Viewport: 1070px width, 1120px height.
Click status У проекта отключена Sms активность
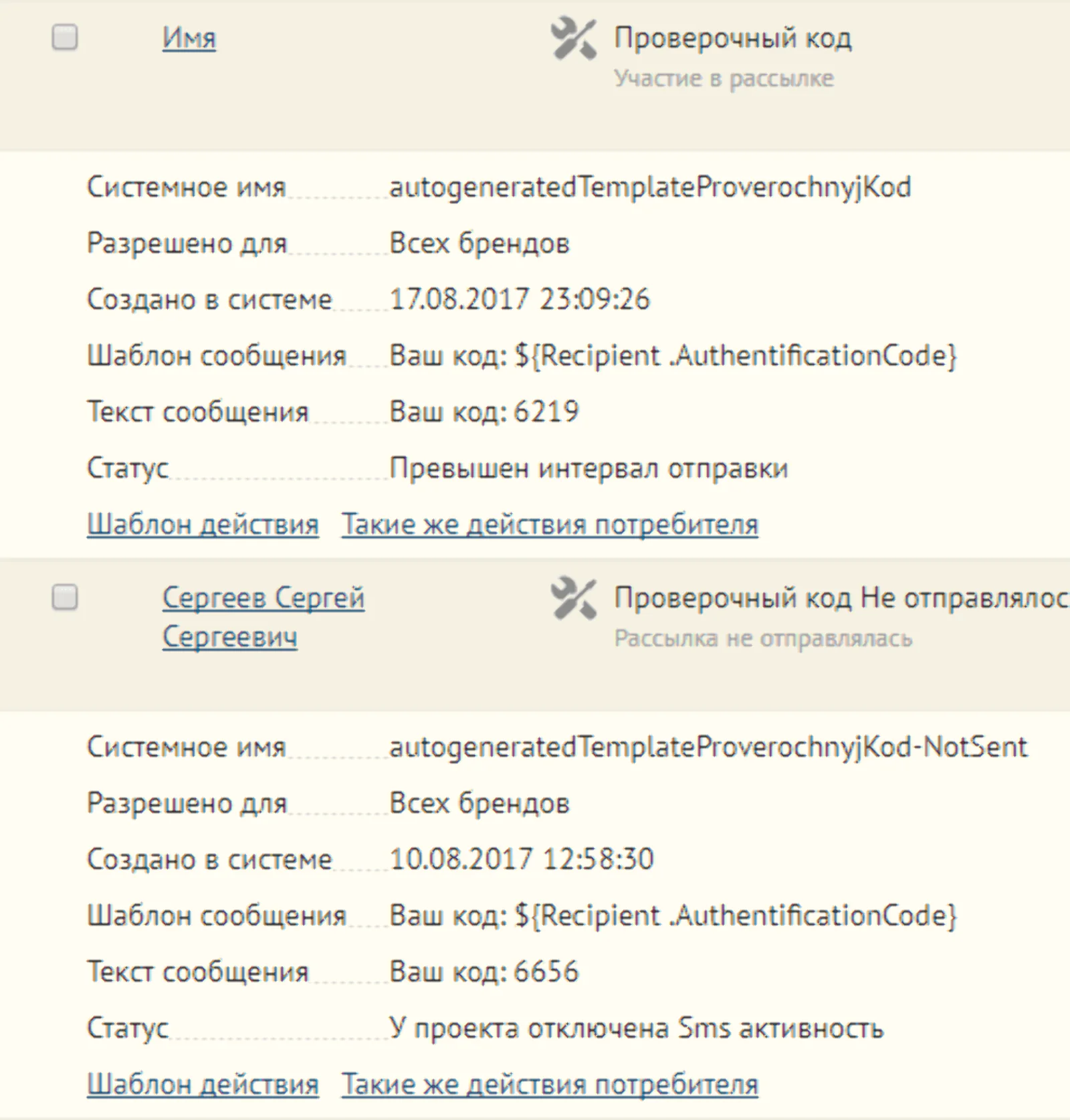[x=637, y=1028]
